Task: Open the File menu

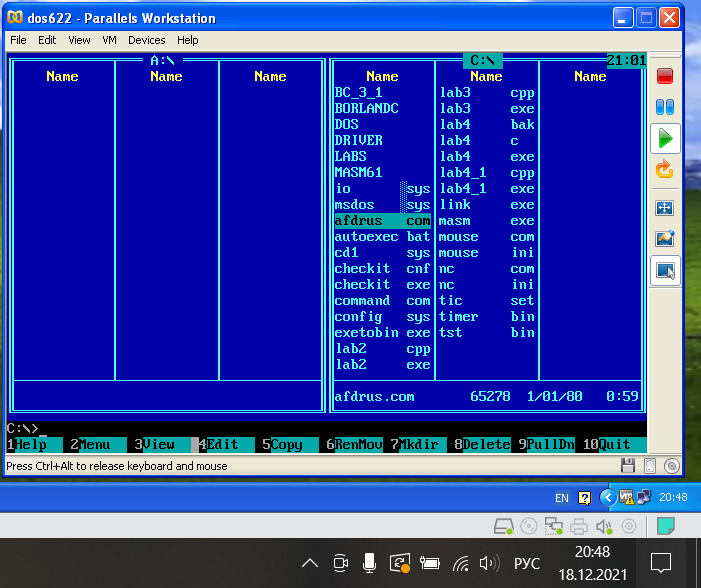Action: click(x=18, y=40)
